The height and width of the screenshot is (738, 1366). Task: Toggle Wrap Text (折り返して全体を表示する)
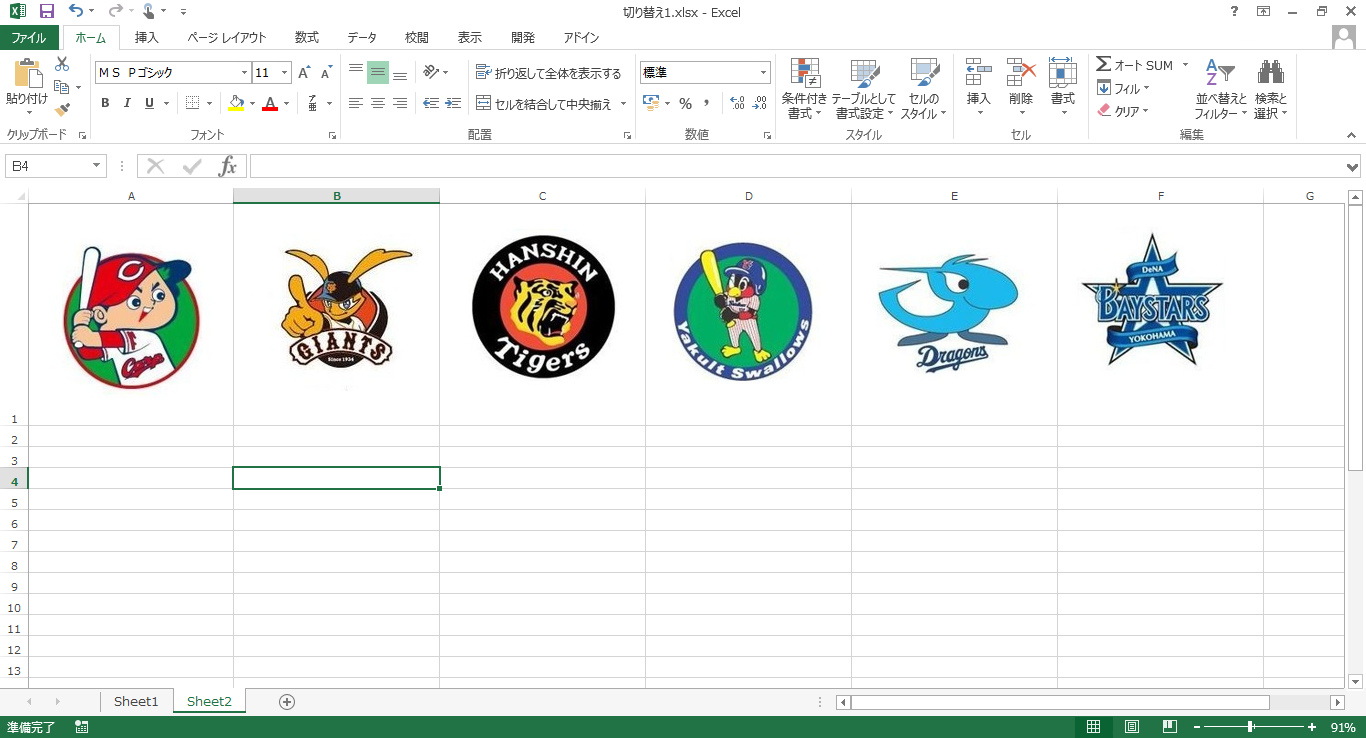(x=548, y=73)
